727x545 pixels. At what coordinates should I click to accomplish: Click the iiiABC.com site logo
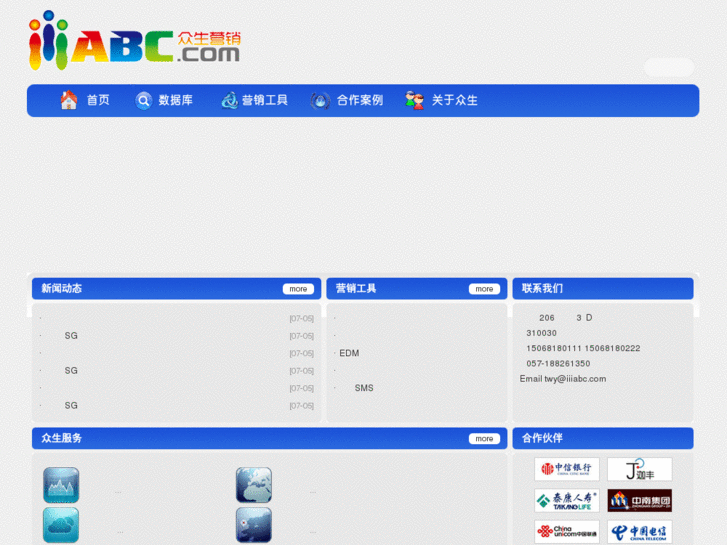tap(134, 41)
